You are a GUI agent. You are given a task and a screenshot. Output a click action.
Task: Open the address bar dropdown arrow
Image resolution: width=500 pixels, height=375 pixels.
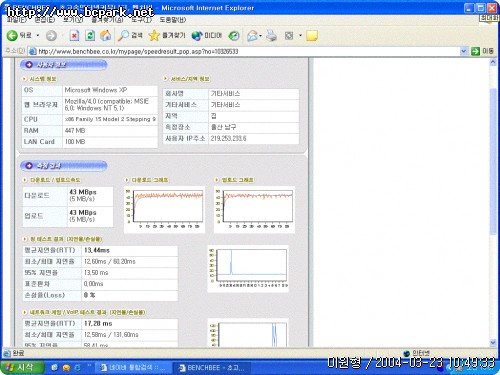[463, 51]
